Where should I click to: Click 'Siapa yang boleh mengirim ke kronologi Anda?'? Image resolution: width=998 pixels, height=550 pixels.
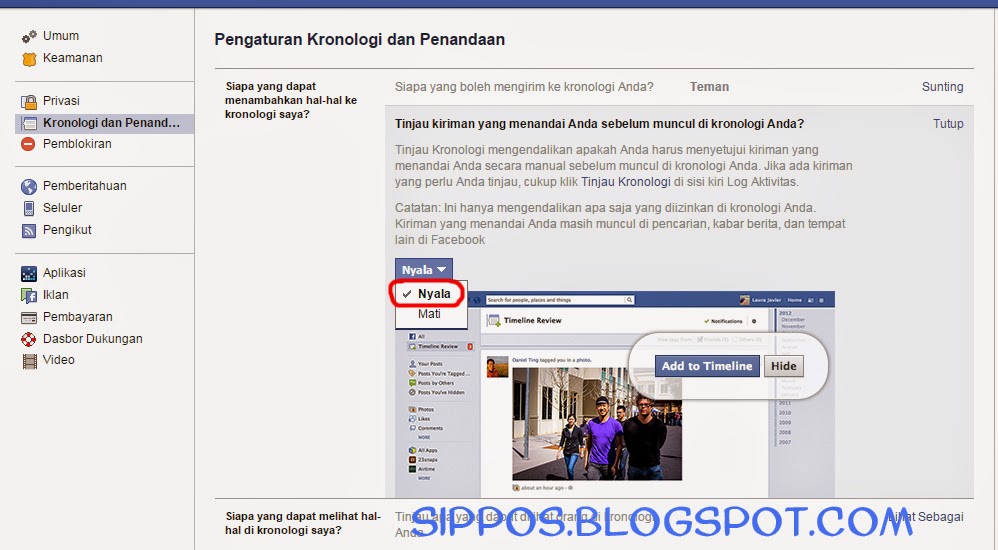(524, 87)
